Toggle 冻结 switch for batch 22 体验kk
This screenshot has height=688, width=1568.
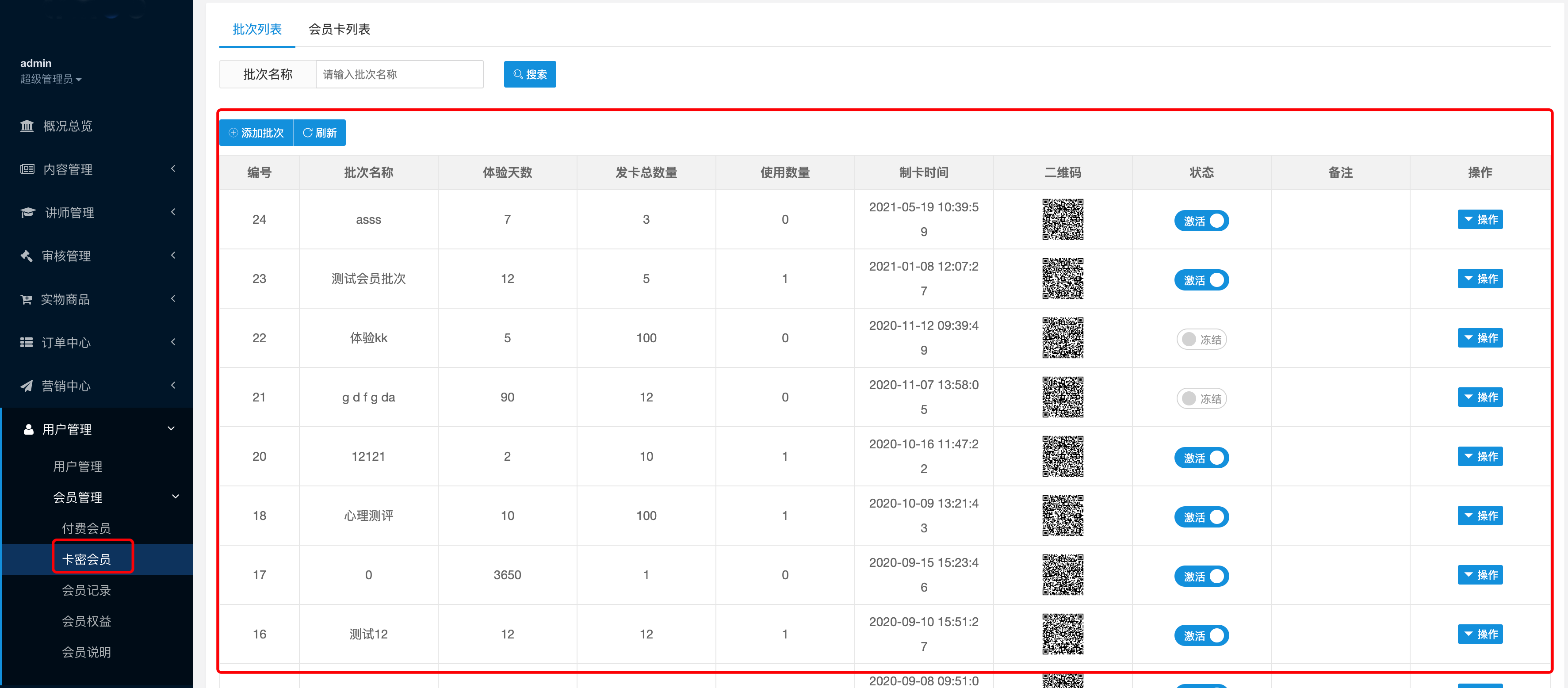pyautogui.click(x=1201, y=339)
